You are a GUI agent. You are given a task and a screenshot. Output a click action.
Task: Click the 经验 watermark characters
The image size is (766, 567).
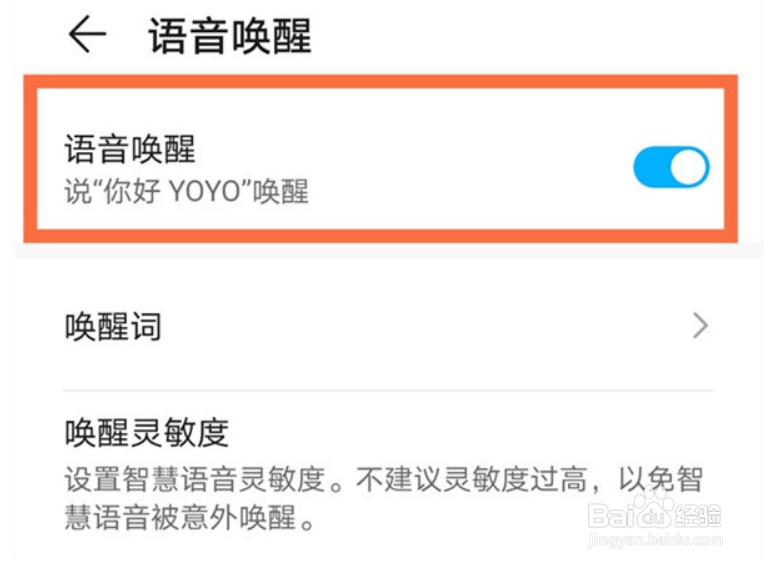coord(700,514)
